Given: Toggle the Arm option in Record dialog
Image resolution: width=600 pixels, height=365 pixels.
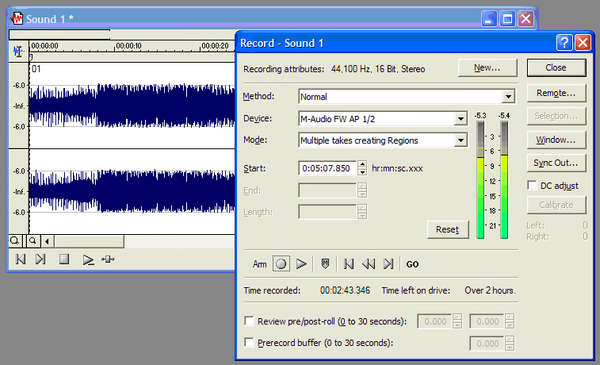Looking at the screenshot, I should [259, 264].
